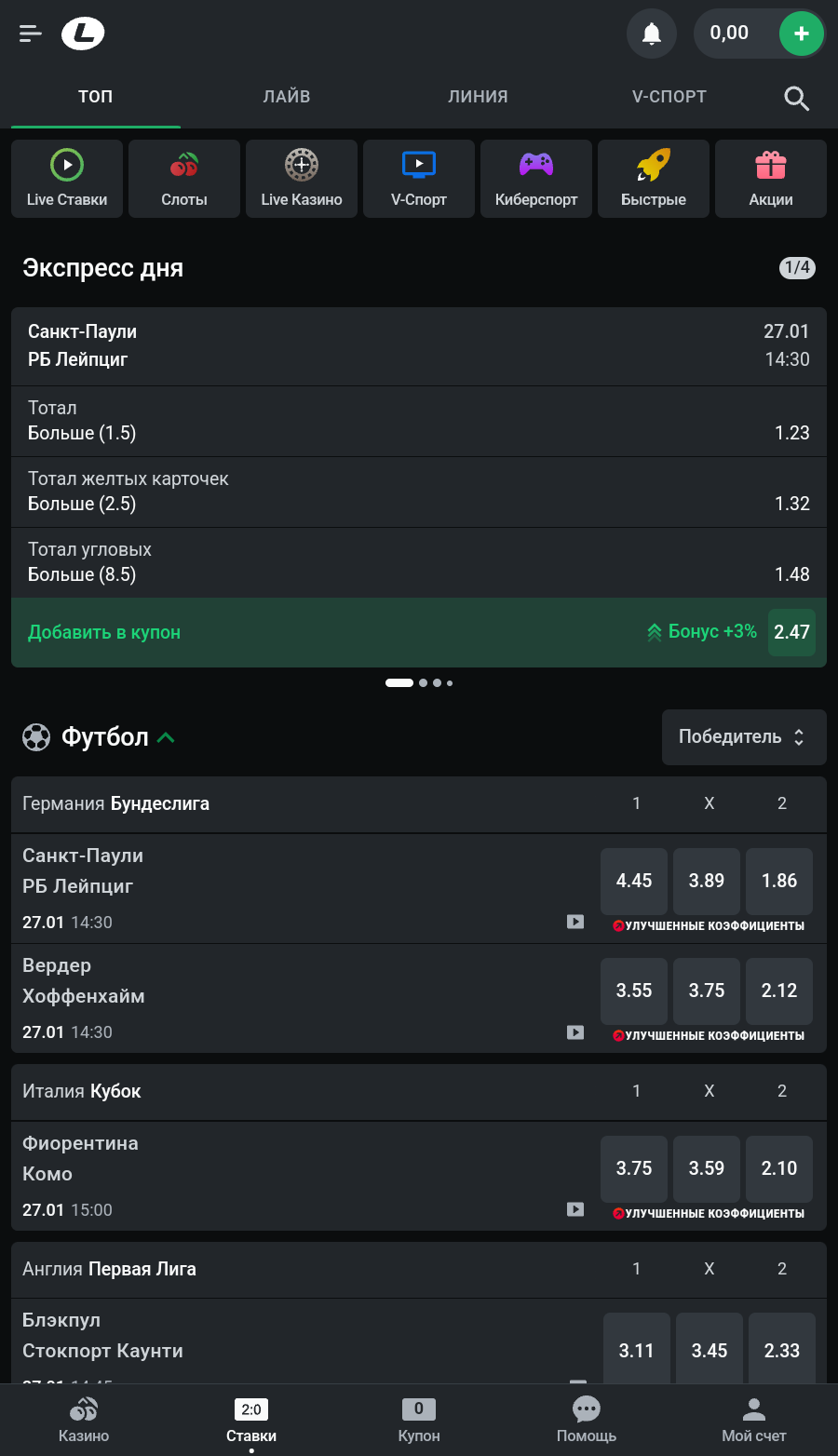Image resolution: width=838 pixels, height=1456 pixels.
Task: Open Акции gift shortcut
Action: click(771, 179)
